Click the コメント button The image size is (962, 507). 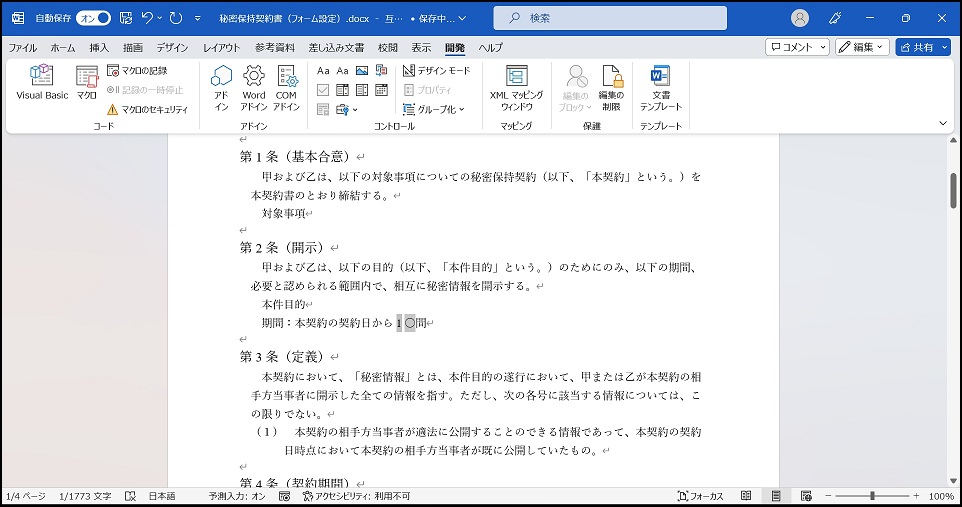[797, 47]
